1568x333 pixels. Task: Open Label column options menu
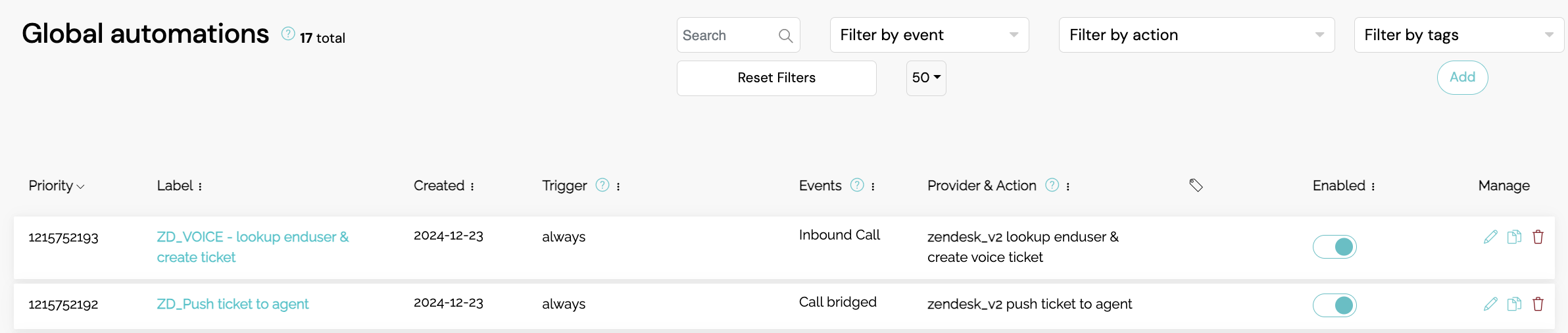tap(200, 187)
